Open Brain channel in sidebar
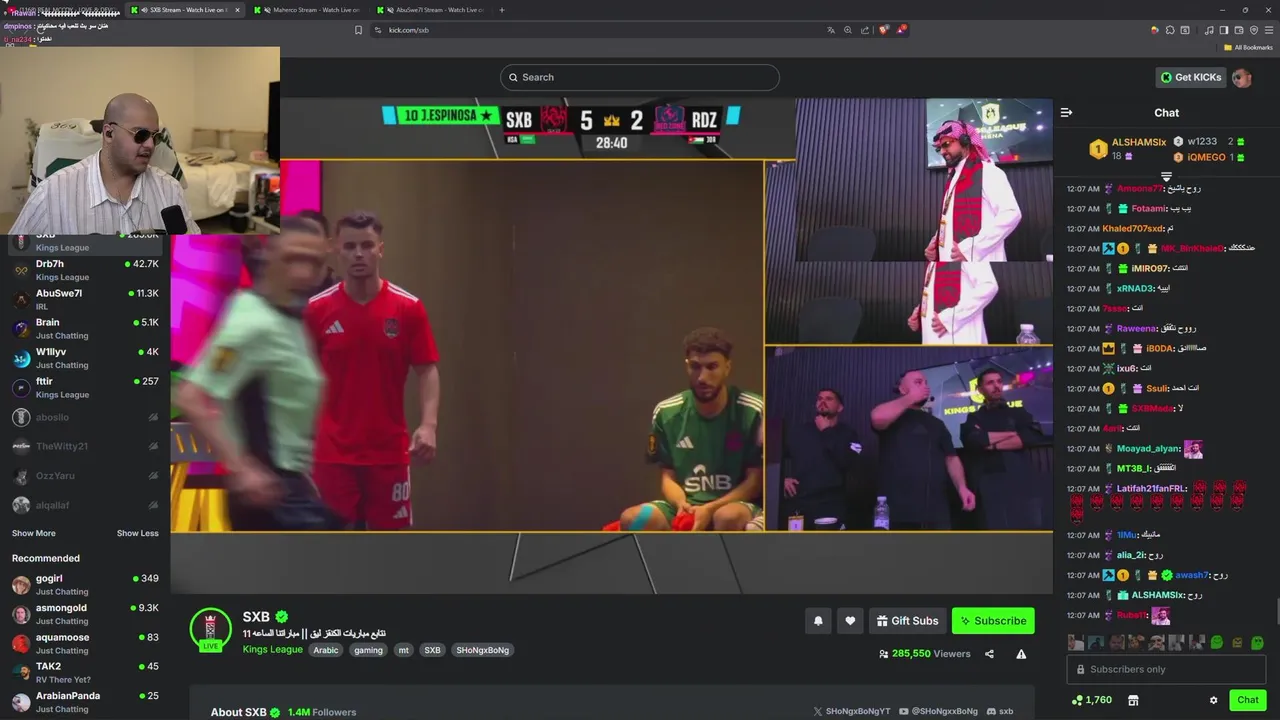1280x720 pixels. tap(85, 328)
